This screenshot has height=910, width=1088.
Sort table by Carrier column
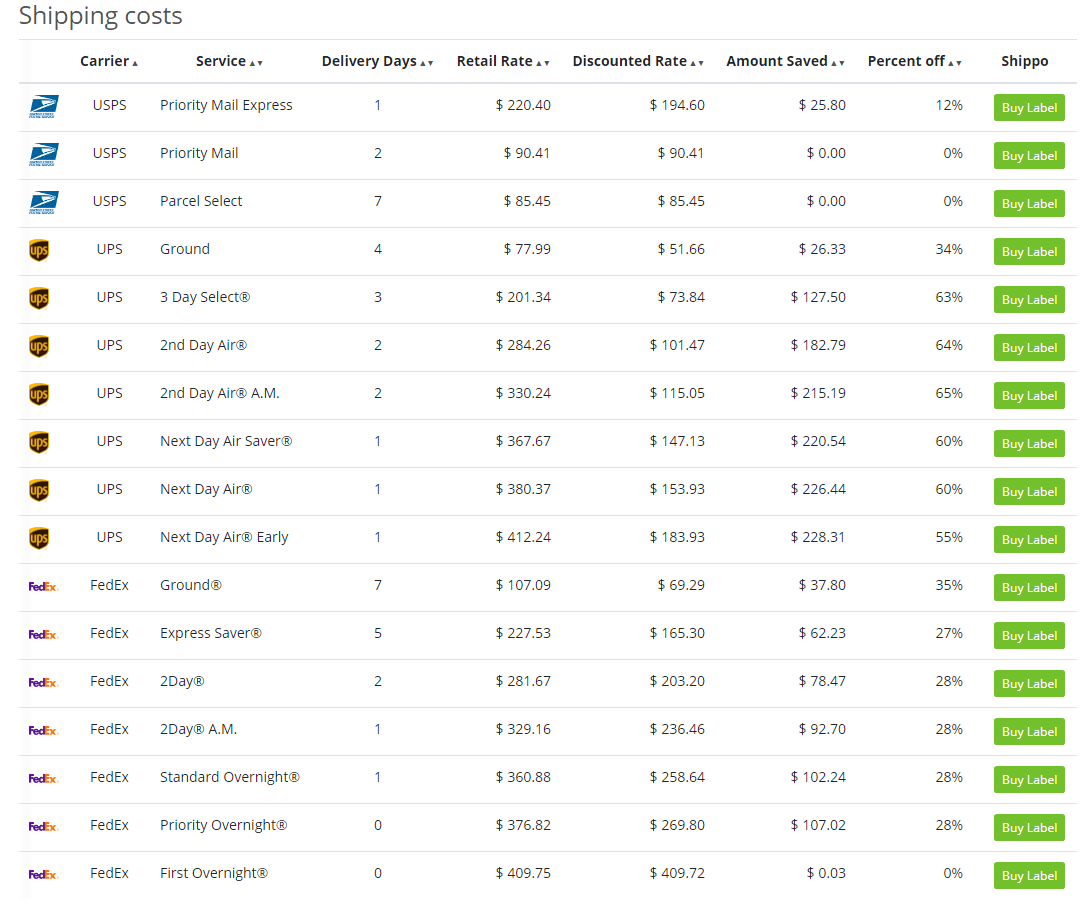(x=109, y=61)
